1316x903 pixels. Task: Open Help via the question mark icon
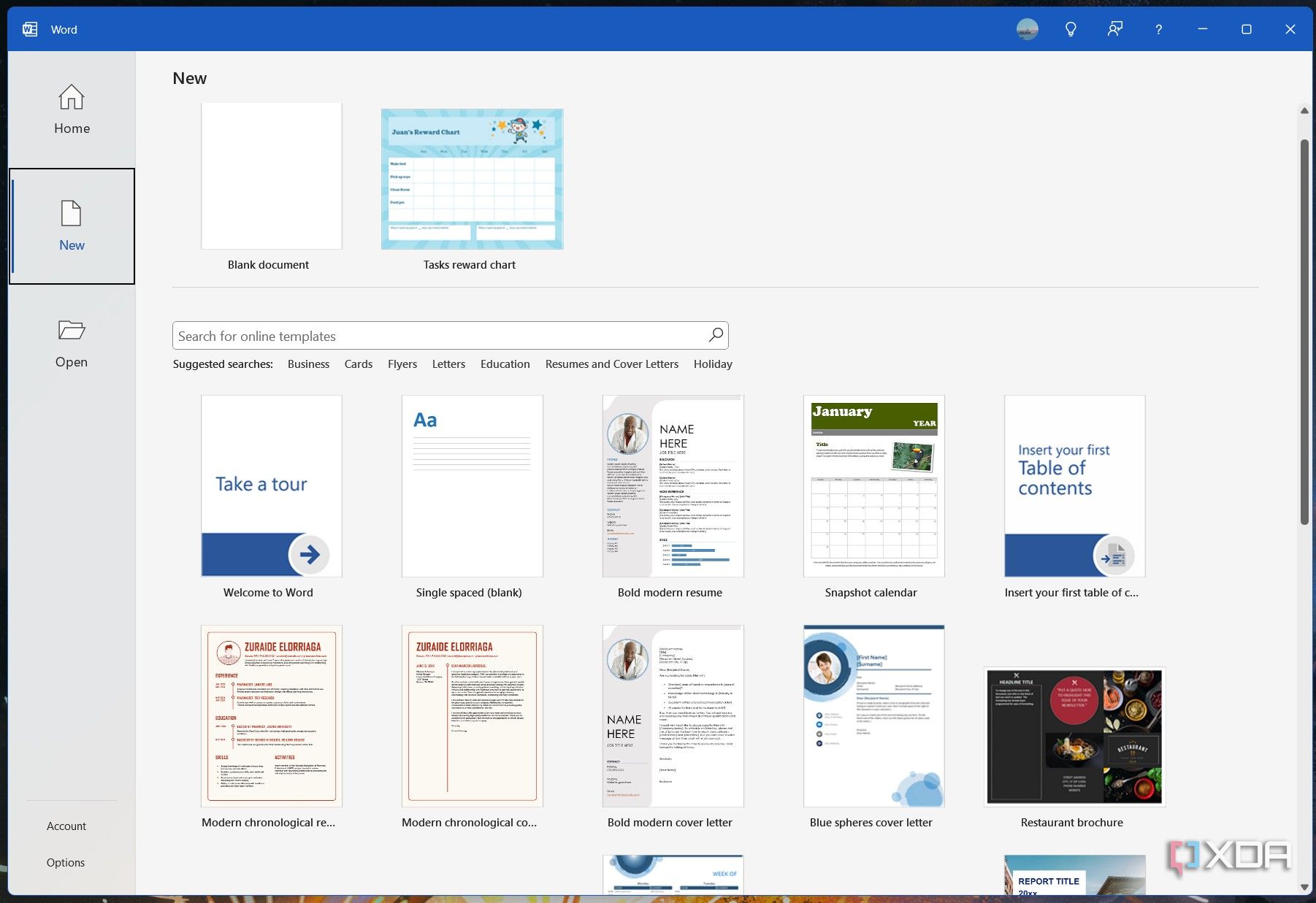(x=1158, y=29)
